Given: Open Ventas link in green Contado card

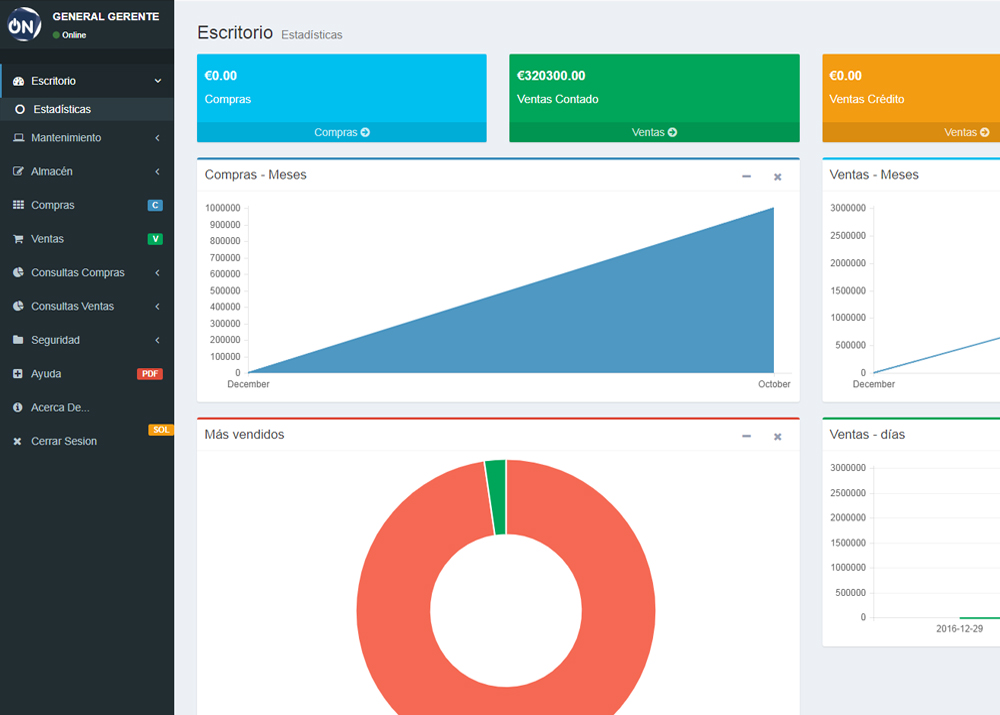Looking at the screenshot, I should click(654, 132).
